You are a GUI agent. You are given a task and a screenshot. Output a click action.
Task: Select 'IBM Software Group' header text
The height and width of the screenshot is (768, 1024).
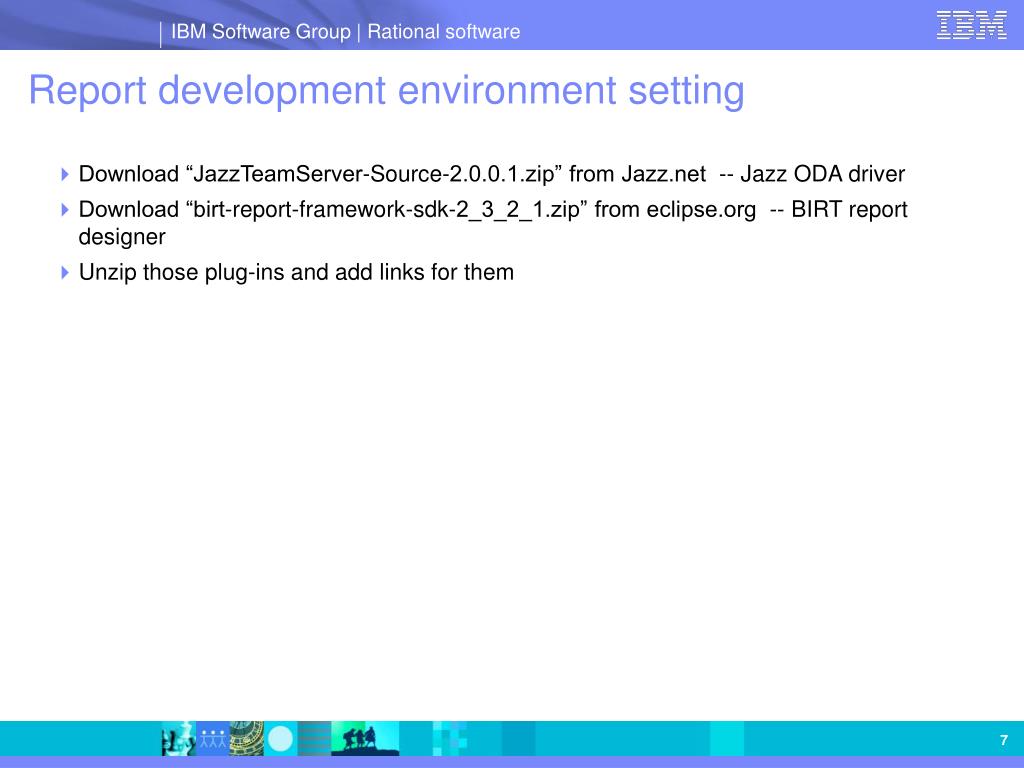point(261,31)
